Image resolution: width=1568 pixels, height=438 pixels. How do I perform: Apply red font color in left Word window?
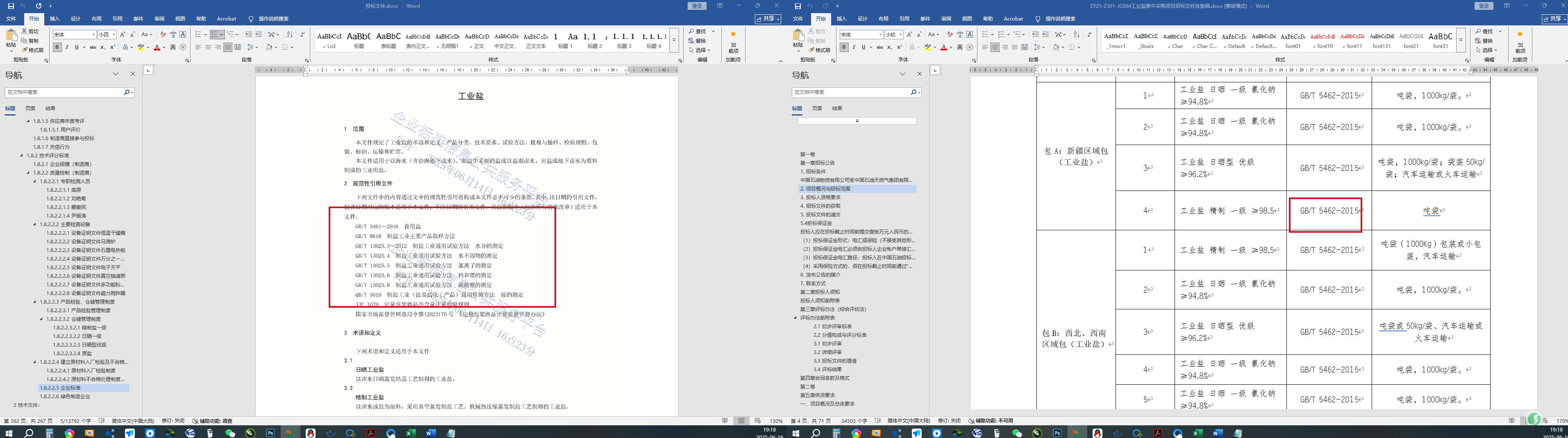157,47
